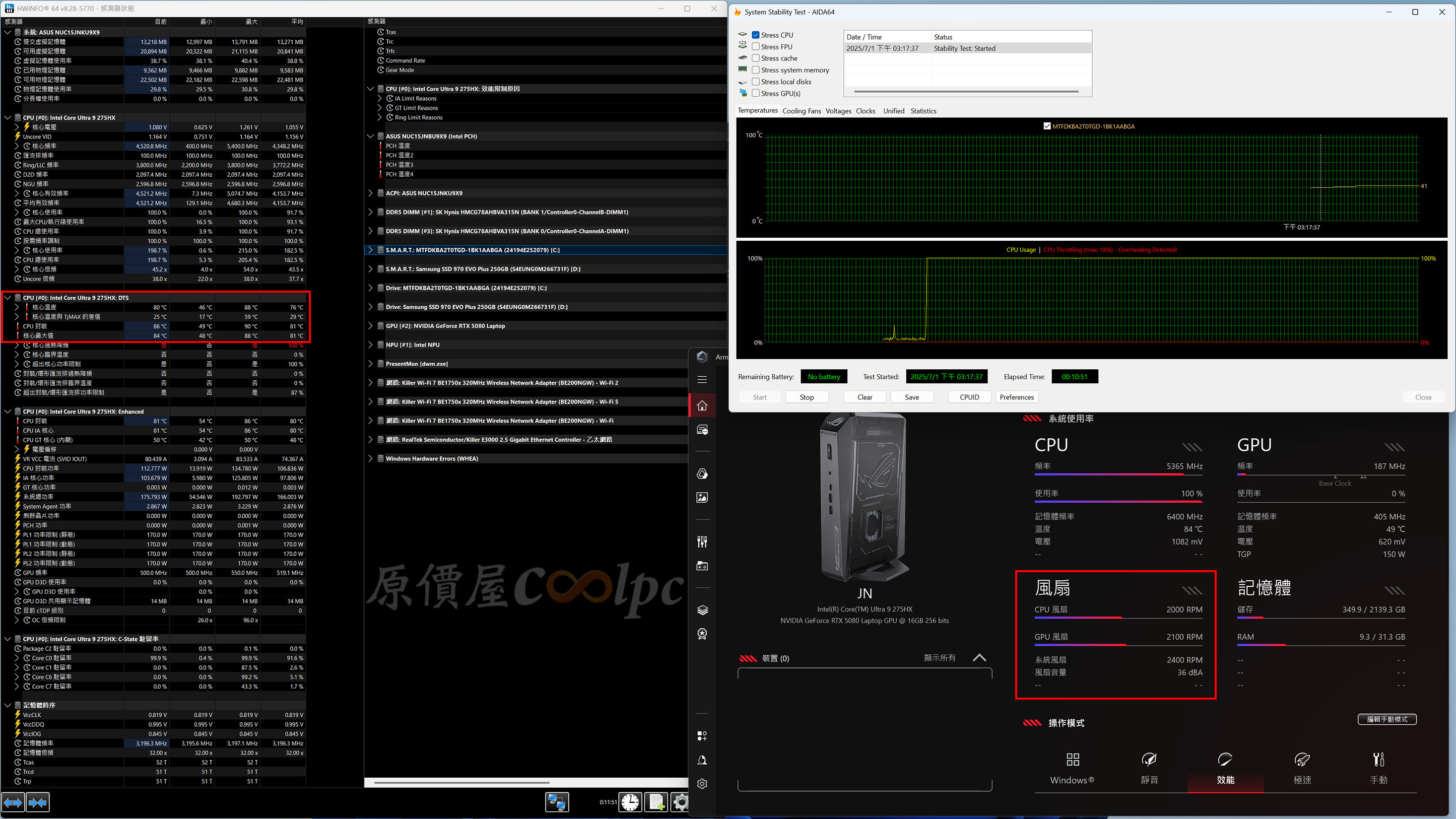Image resolution: width=1456 pixels, height=819 pixels.
Task: Expand PresentMon [dwm.exe] group
Action: (x=371, y=364)
